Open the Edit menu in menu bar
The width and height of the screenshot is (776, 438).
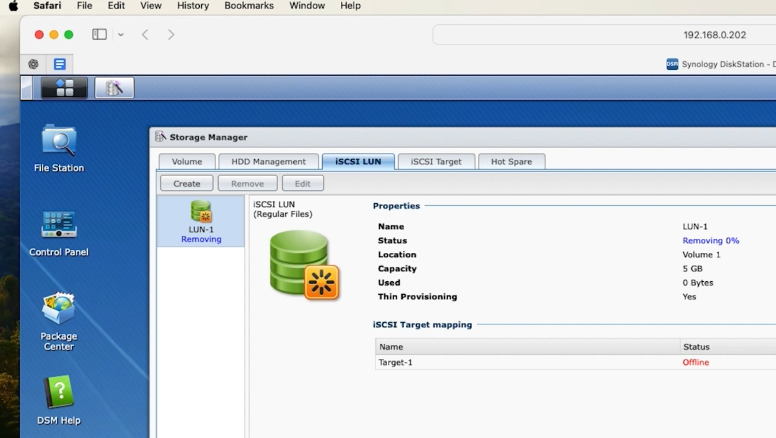pyautogui.click(x=116, y=6)
